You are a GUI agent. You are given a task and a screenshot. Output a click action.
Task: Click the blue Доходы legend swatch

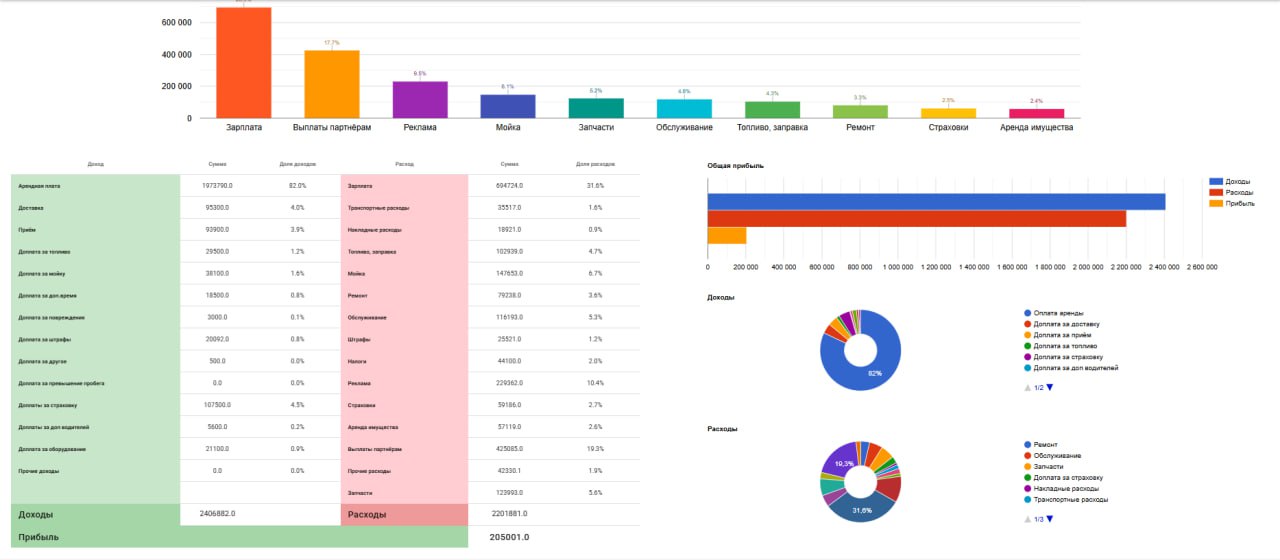point(1216,181)
